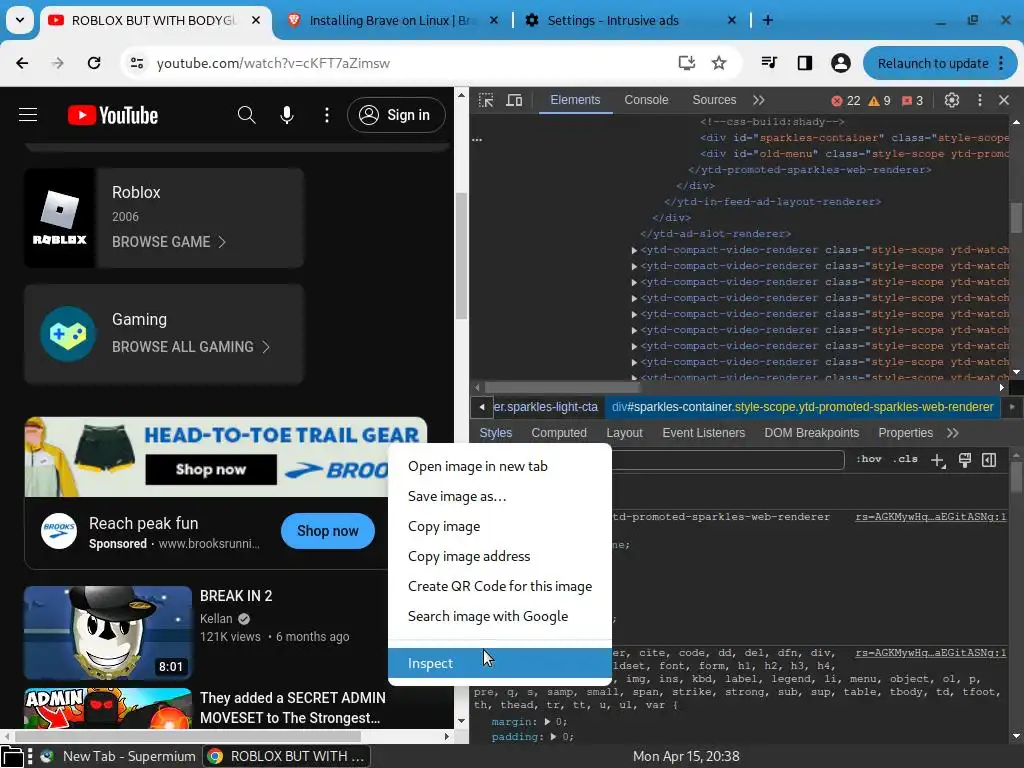Viewport: 1024px width, 768px height.
Task: Select the div id old-menu element line
Action: (x=854, y=154)
